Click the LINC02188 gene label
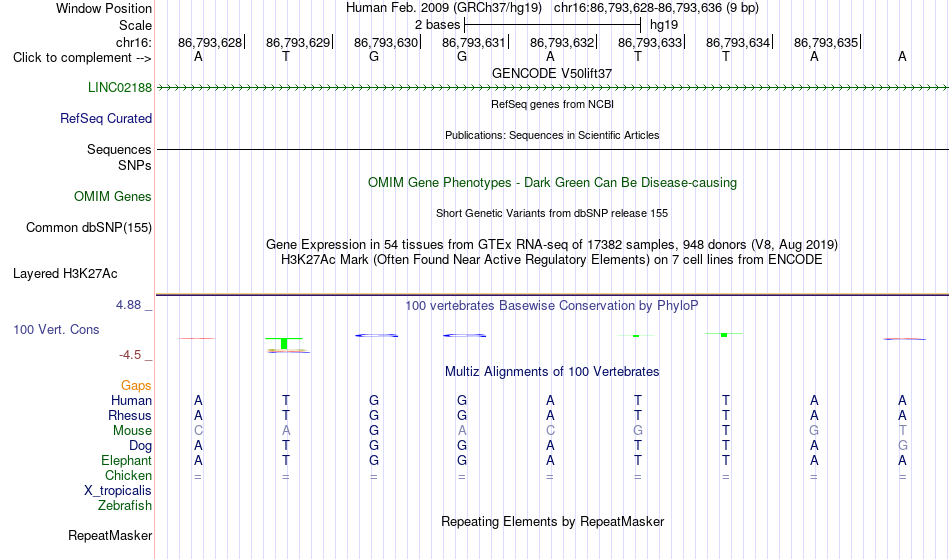This screenshot has width=950, height=559. (x=119, y=87)
